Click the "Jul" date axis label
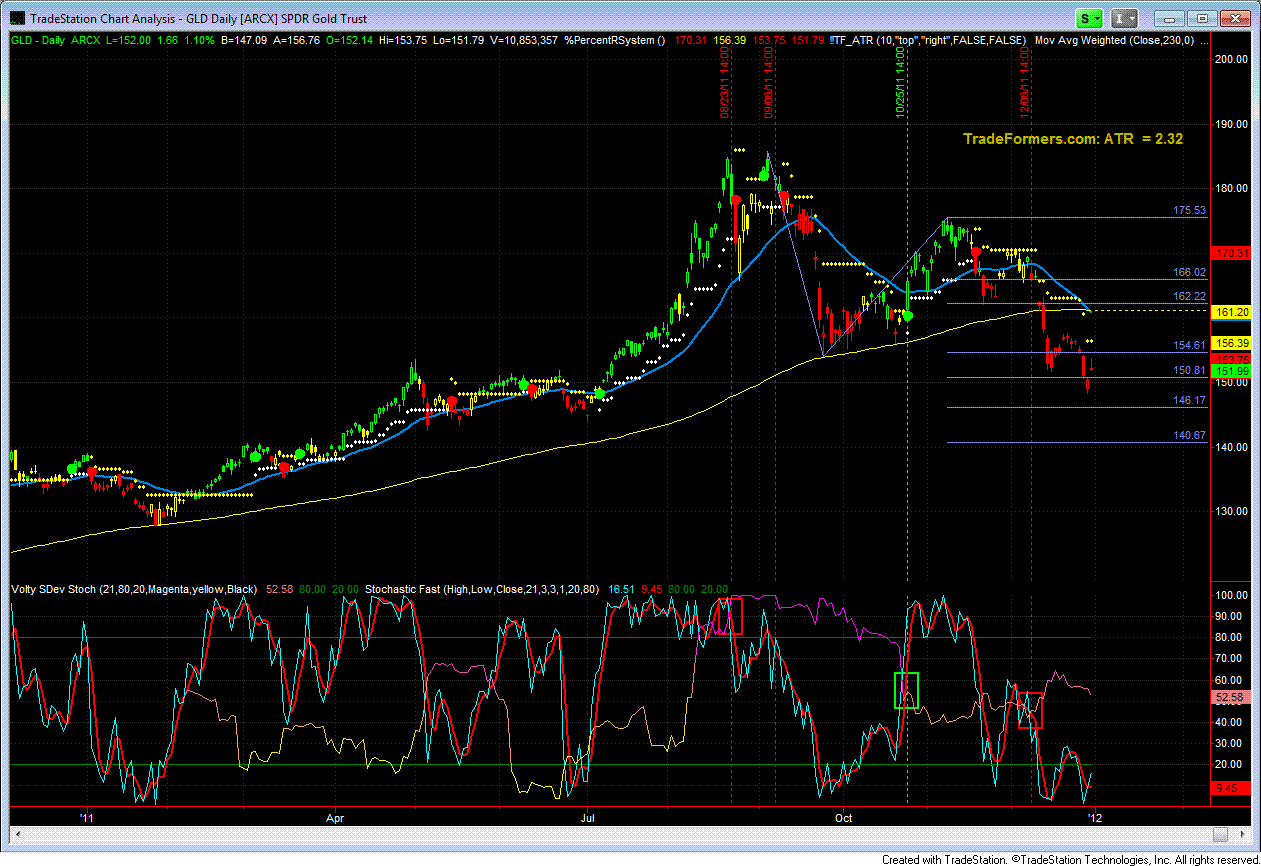The height and width of the screenshot is (866, 1261). [588, 816]
